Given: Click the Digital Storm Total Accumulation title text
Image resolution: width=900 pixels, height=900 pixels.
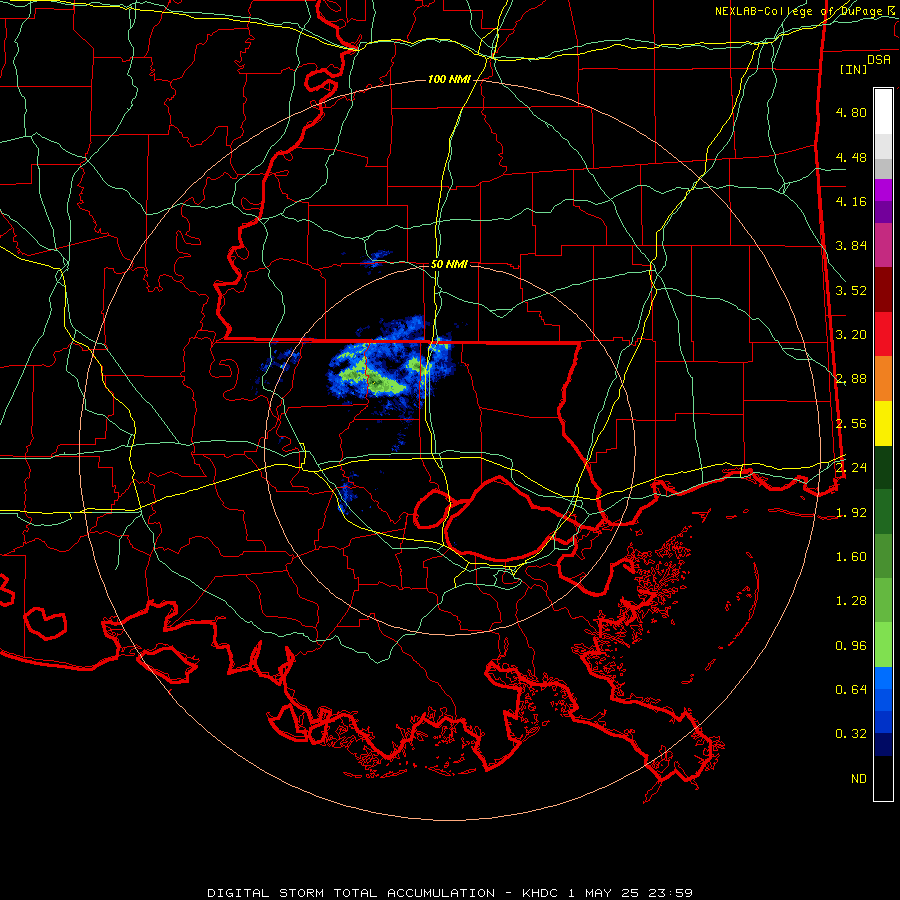Looking at the screenshot, I should click(x=351, y=893).
